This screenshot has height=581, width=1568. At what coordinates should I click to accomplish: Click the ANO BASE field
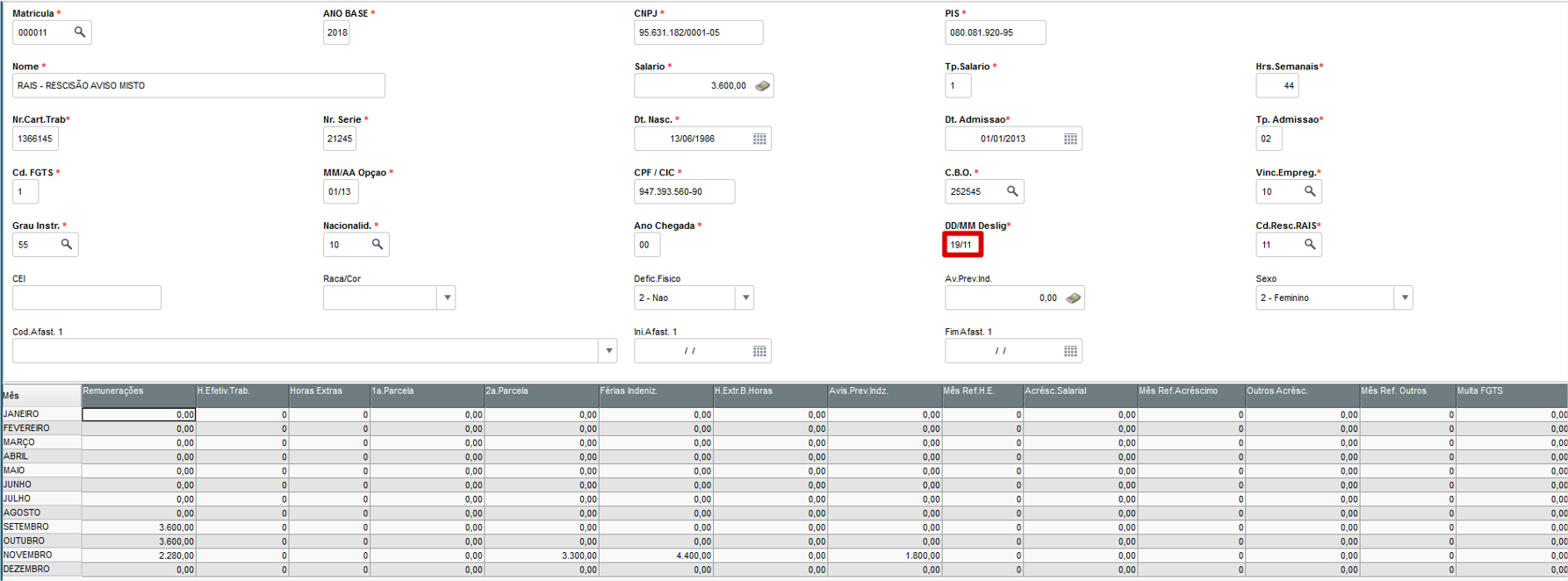coord(336,32)
